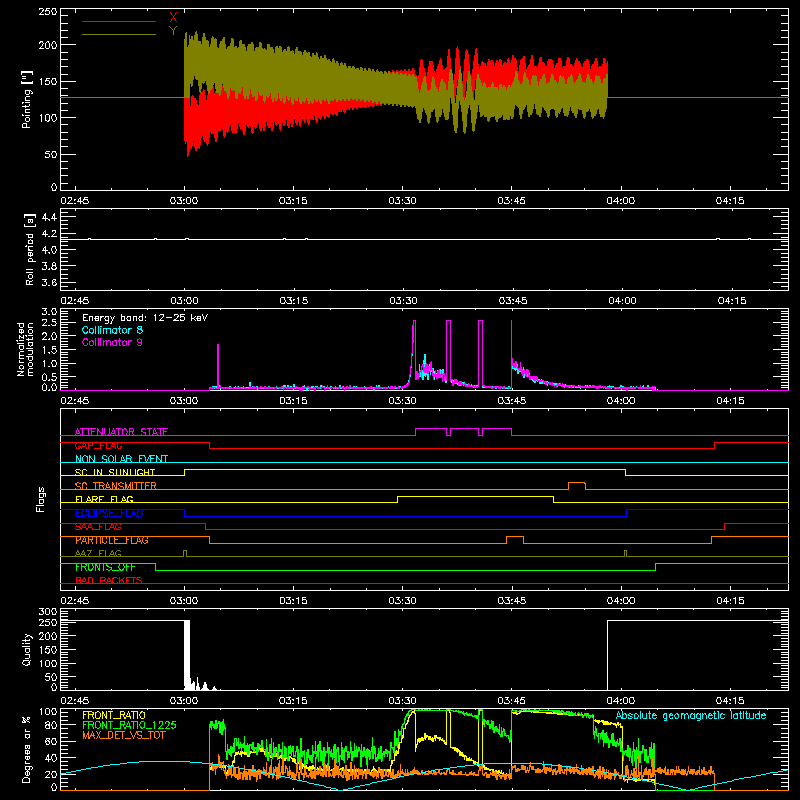Click 03:45 on the Quality panel time axis

(x=511, y=701)
